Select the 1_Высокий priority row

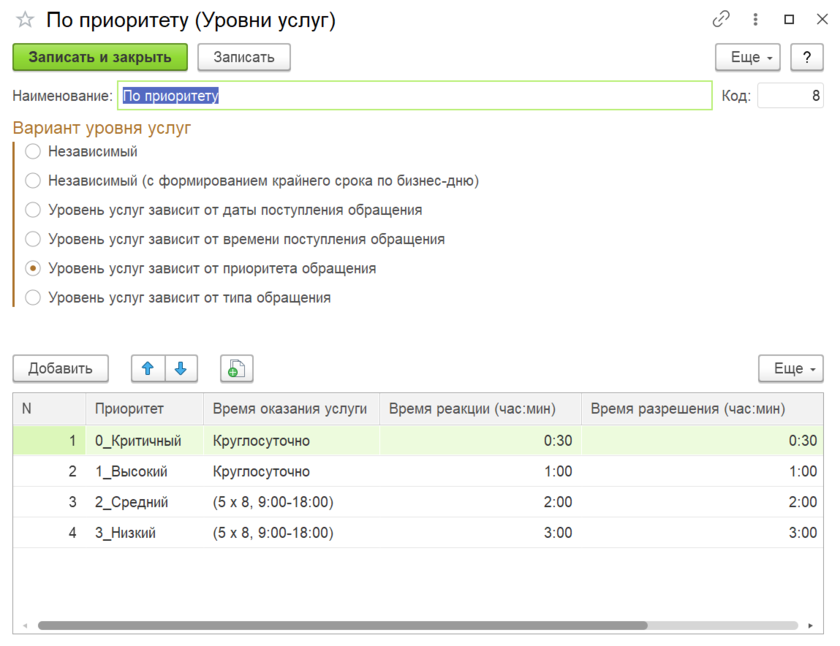coord(131,472)
